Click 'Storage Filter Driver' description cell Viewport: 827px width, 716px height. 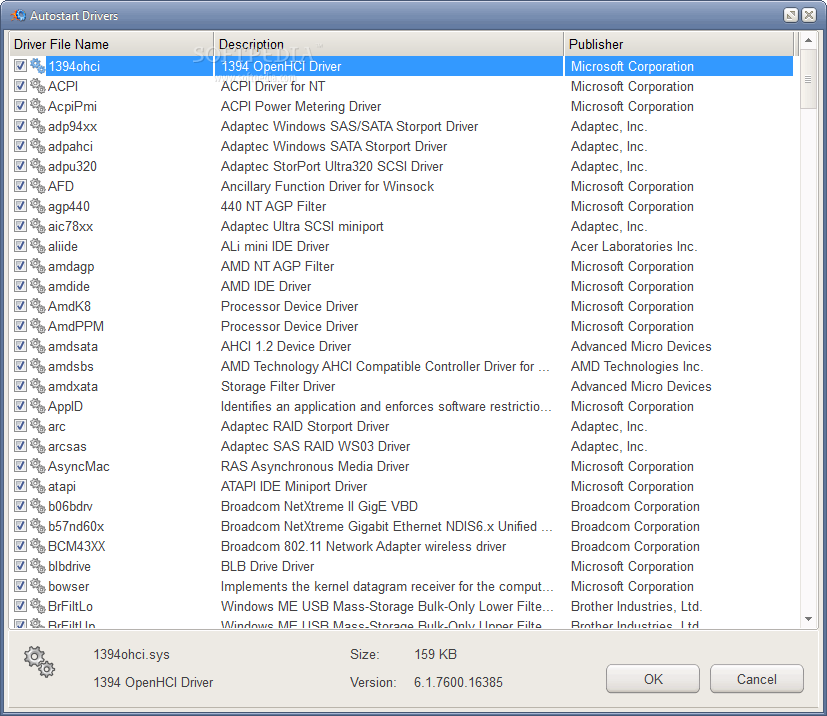tap(278, 386)
